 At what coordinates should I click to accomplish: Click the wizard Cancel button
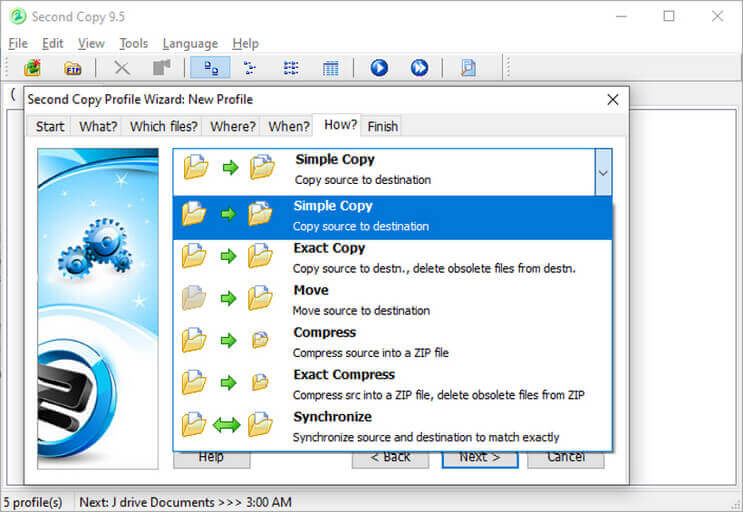pyautogui.click(x=566, y=459)
